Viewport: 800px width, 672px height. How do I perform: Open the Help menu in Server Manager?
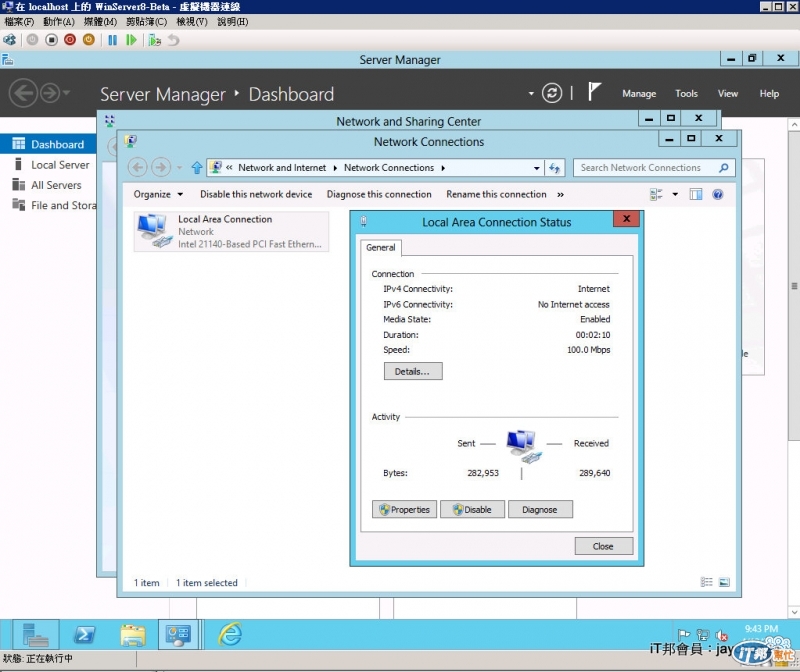(769, 93)
